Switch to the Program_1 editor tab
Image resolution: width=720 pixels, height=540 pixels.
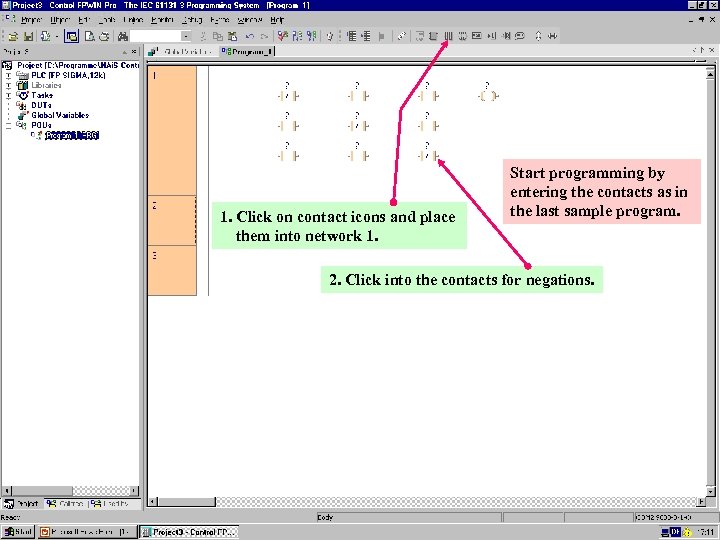point(247,51)
